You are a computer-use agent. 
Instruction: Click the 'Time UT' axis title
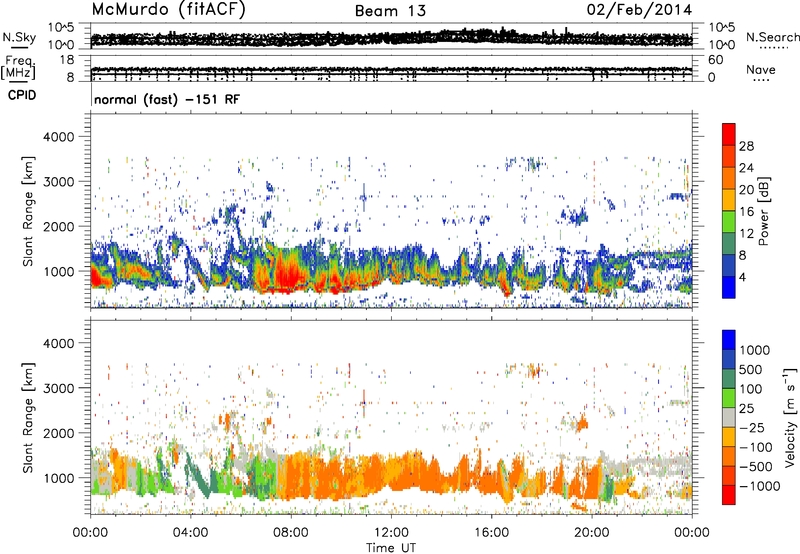(391, 548)
